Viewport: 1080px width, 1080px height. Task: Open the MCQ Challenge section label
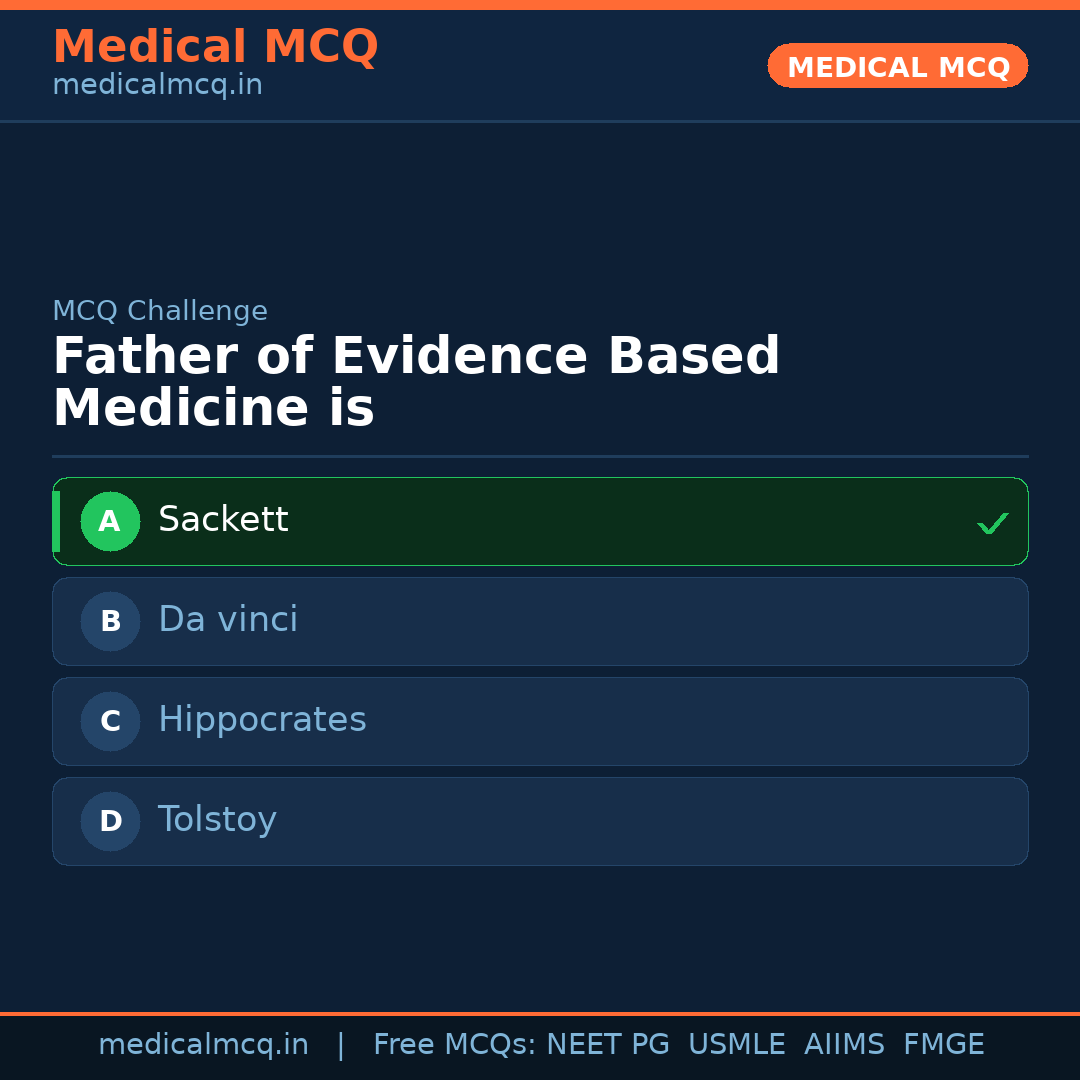coord(160,311)
